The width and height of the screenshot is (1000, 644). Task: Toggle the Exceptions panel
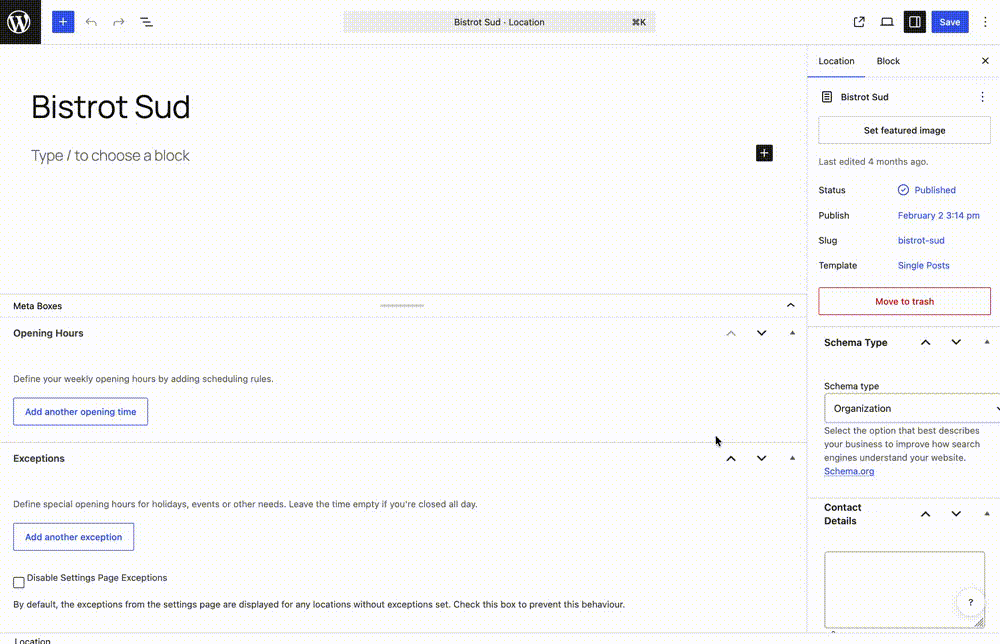[x=793, y=458]
